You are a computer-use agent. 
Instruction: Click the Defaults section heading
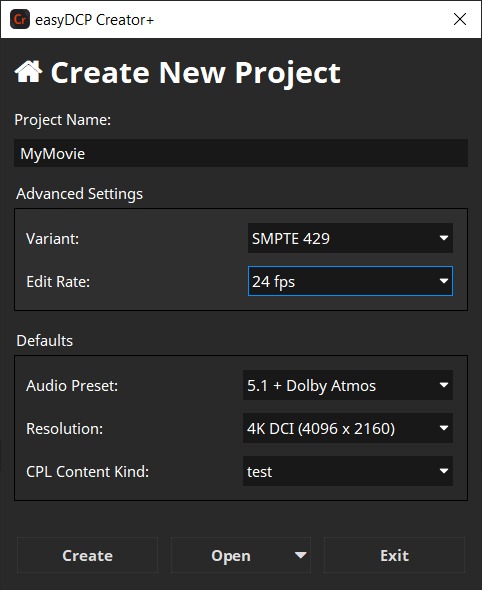tap(45, 341)
